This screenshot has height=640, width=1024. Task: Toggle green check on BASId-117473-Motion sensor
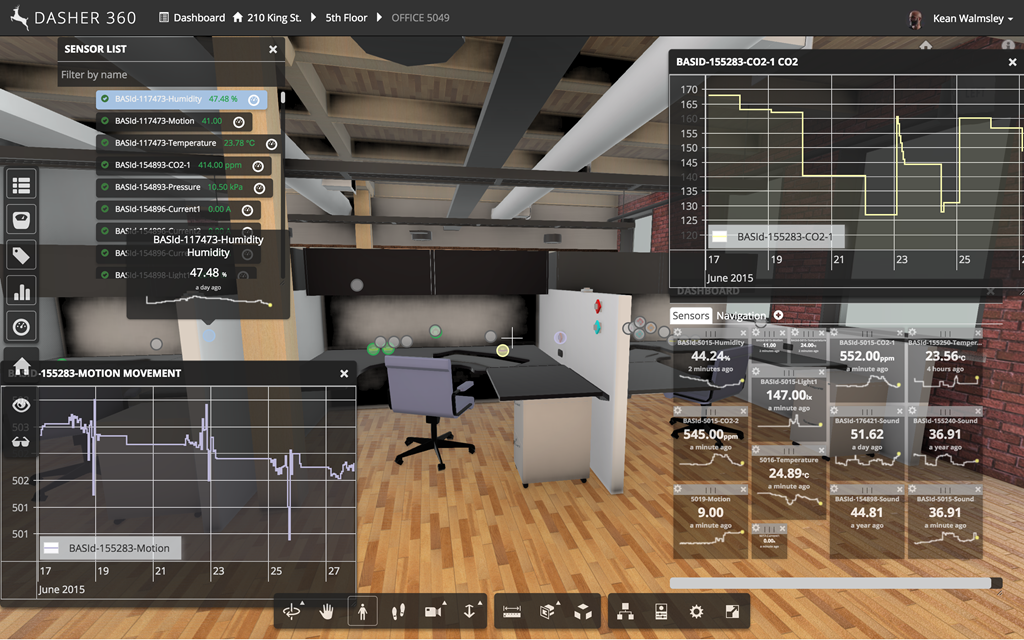(x=105, y=121)
